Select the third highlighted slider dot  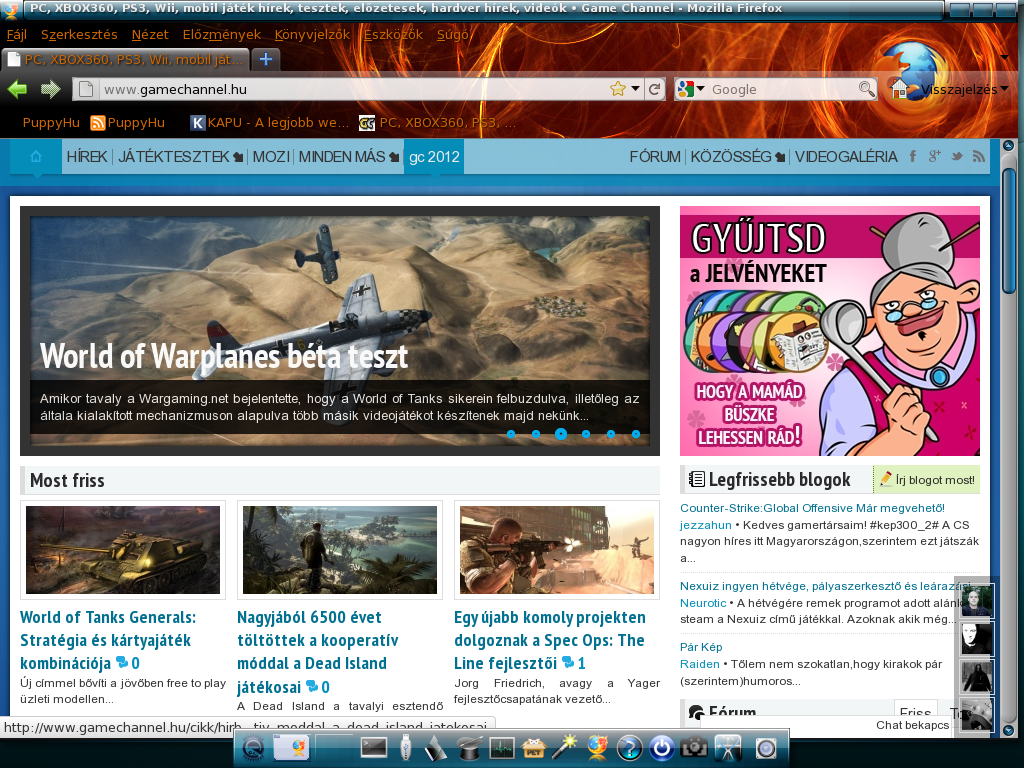pyautogui.click(x=560, y=434)
